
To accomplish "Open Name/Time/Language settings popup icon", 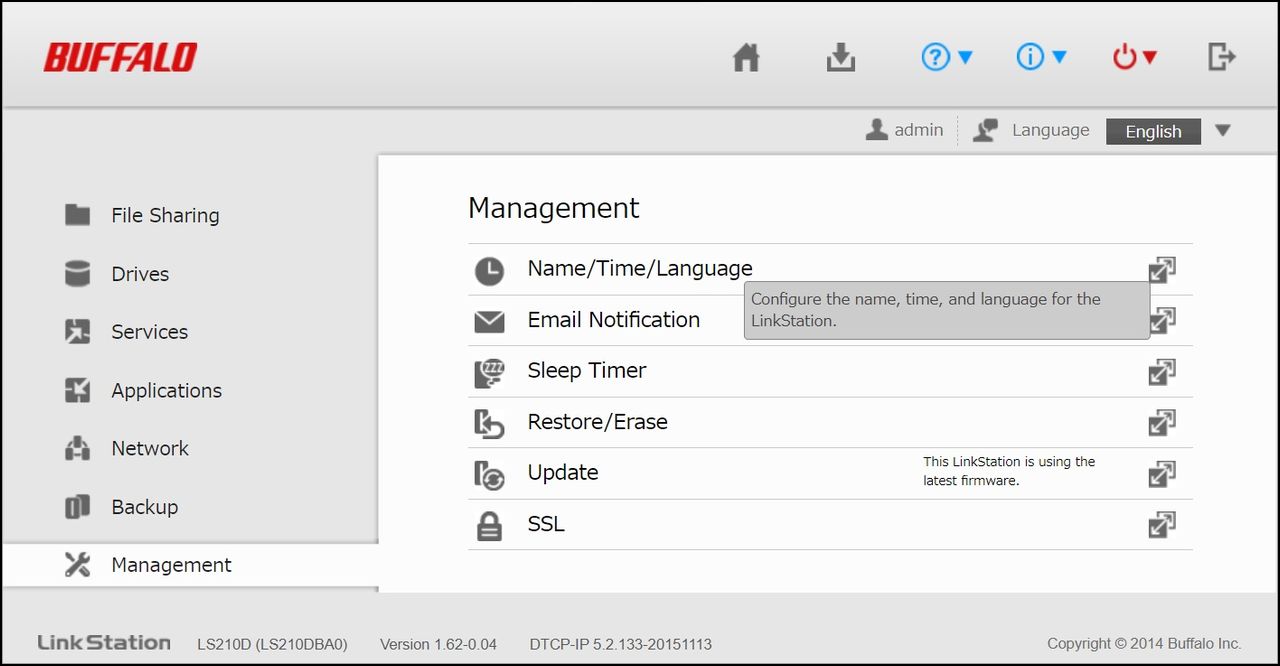I will tap(1161, 269).
